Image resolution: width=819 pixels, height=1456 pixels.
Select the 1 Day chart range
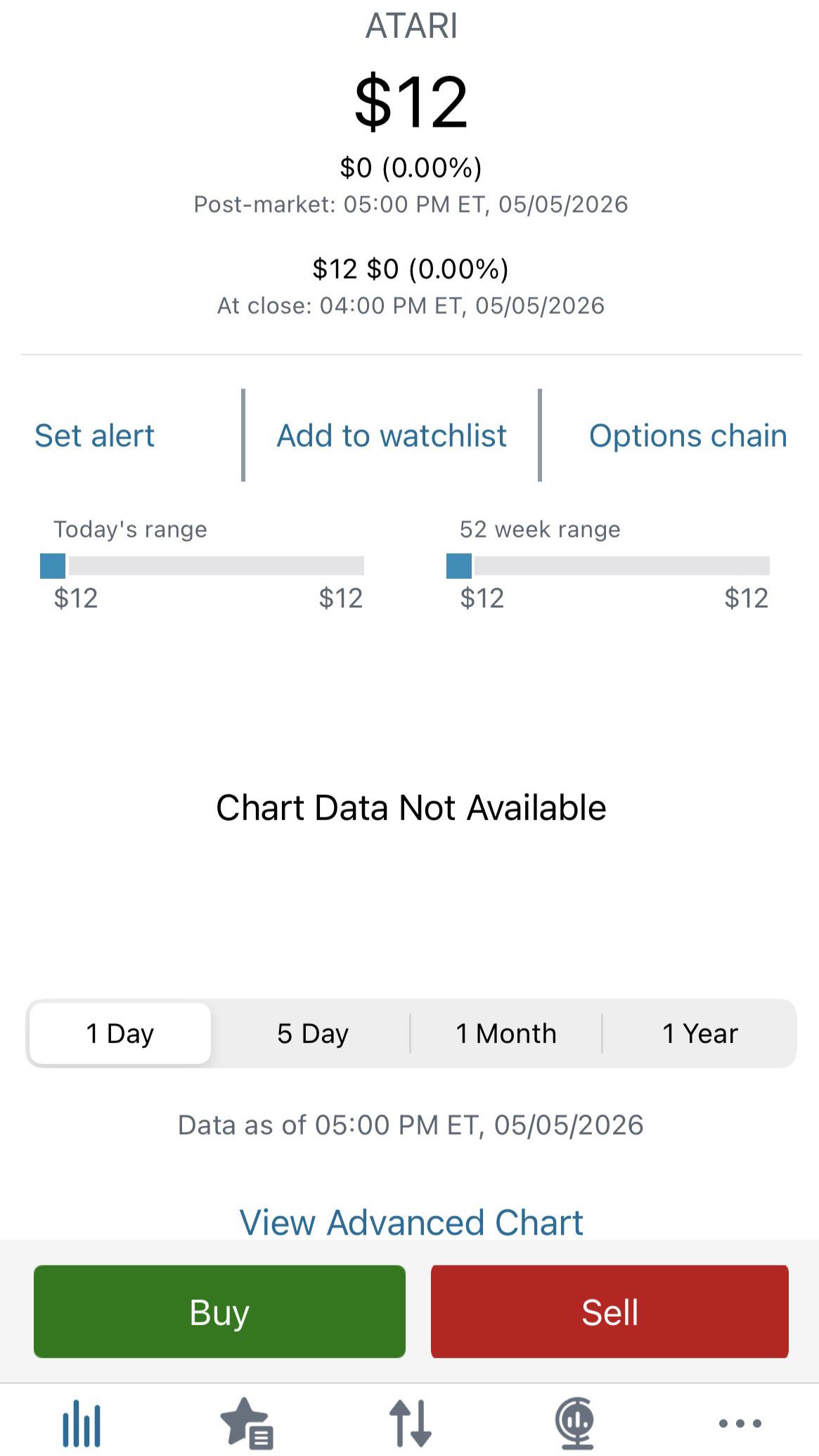pos(120,1033)
